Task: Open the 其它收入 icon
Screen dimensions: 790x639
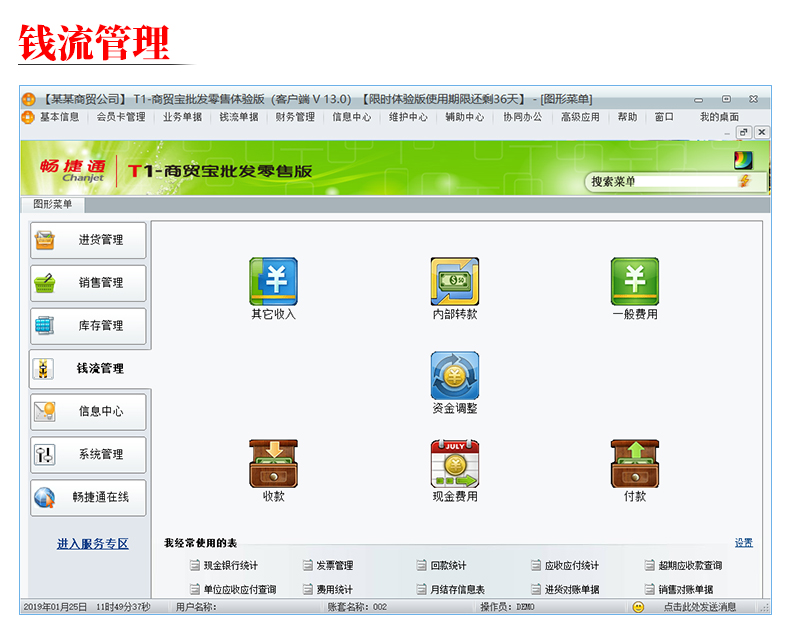Action: (273, 282)
